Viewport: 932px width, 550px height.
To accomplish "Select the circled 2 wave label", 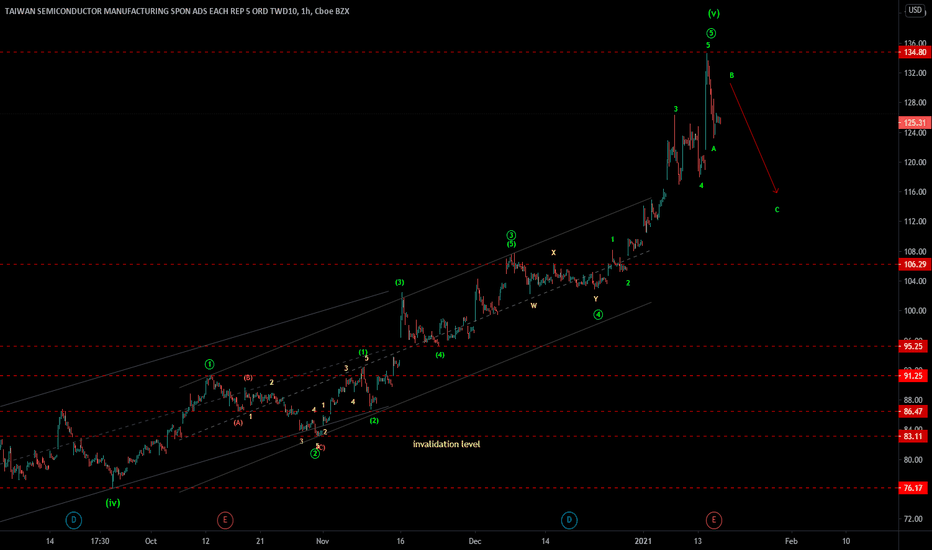I will 315,454.
